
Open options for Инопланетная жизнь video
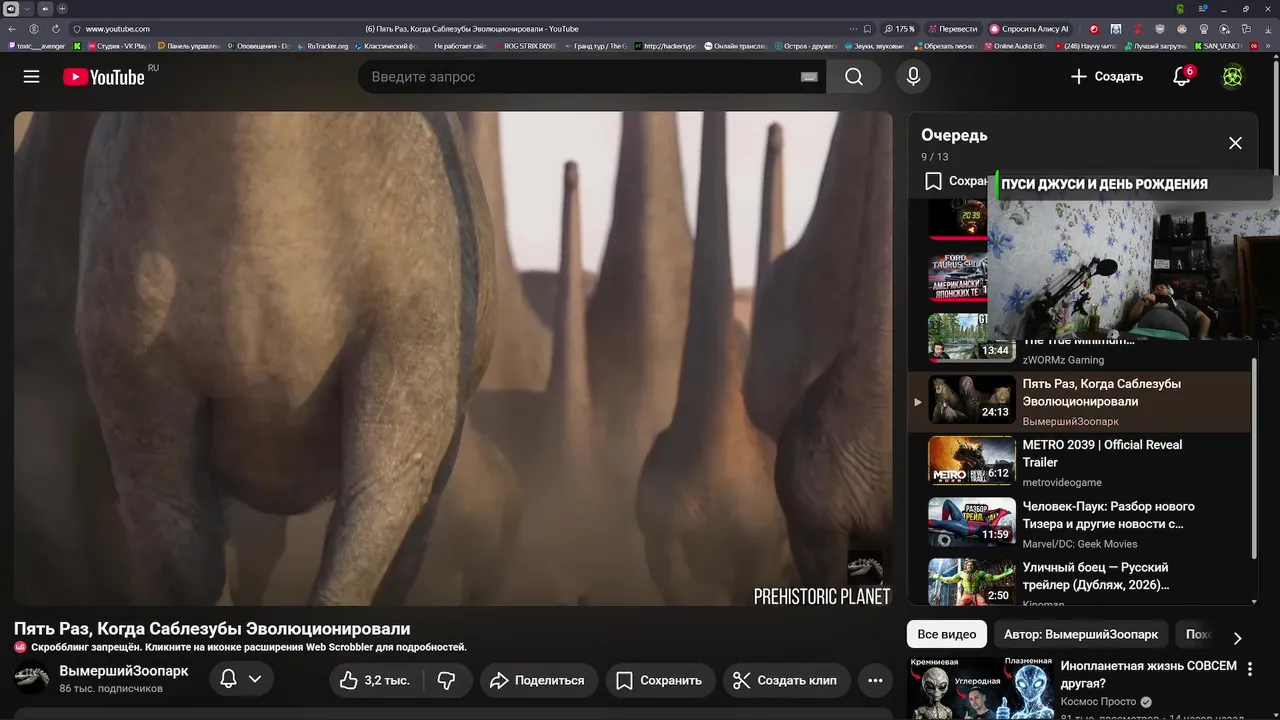(x=1250, y=670)
